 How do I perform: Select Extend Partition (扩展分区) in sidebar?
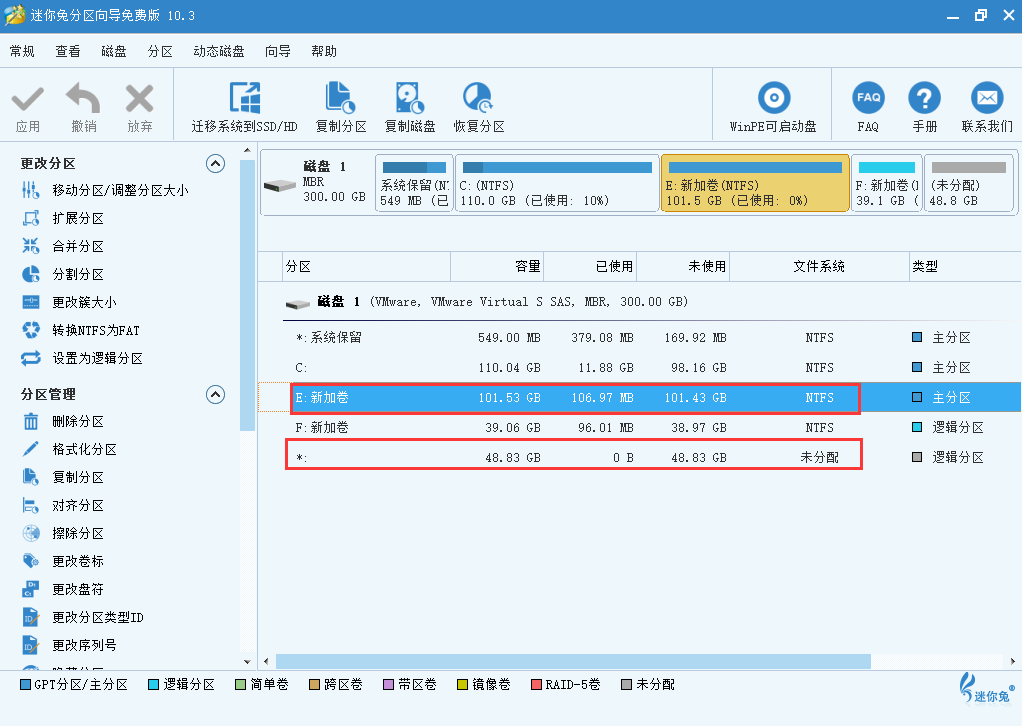pyautogui.click(x=63, y=218)
